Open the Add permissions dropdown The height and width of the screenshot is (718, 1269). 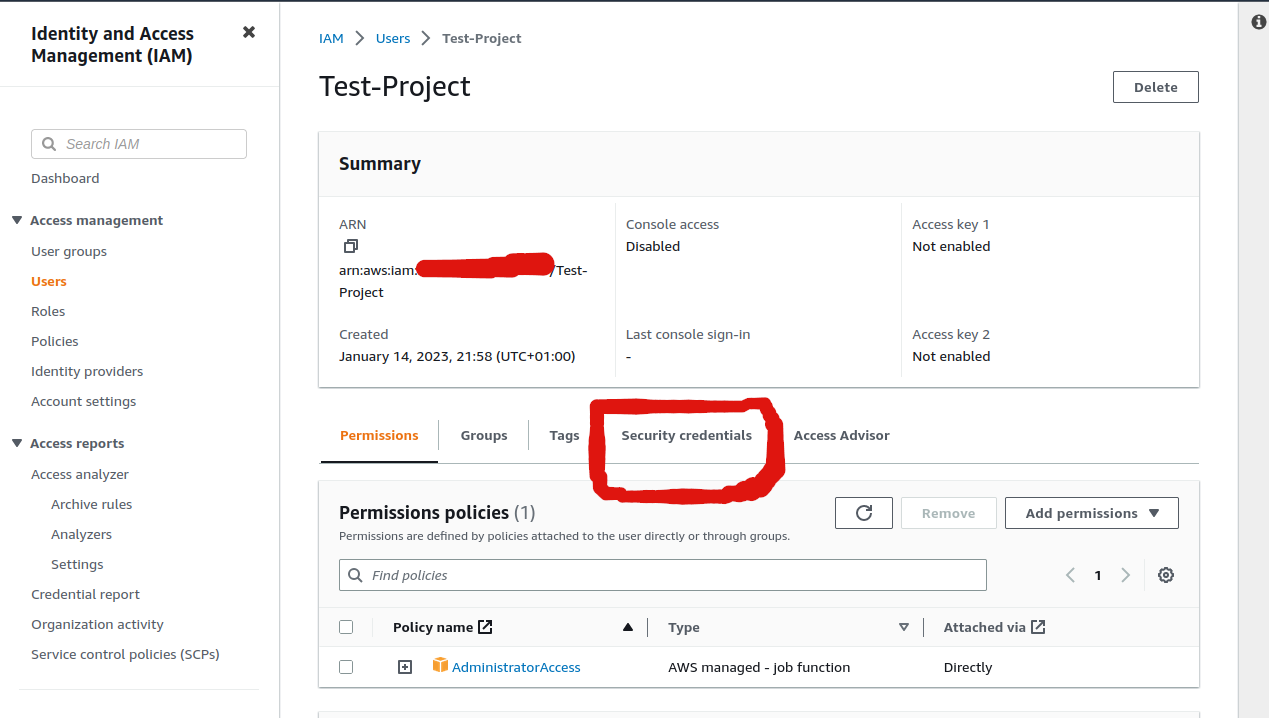pos(1092,513)
